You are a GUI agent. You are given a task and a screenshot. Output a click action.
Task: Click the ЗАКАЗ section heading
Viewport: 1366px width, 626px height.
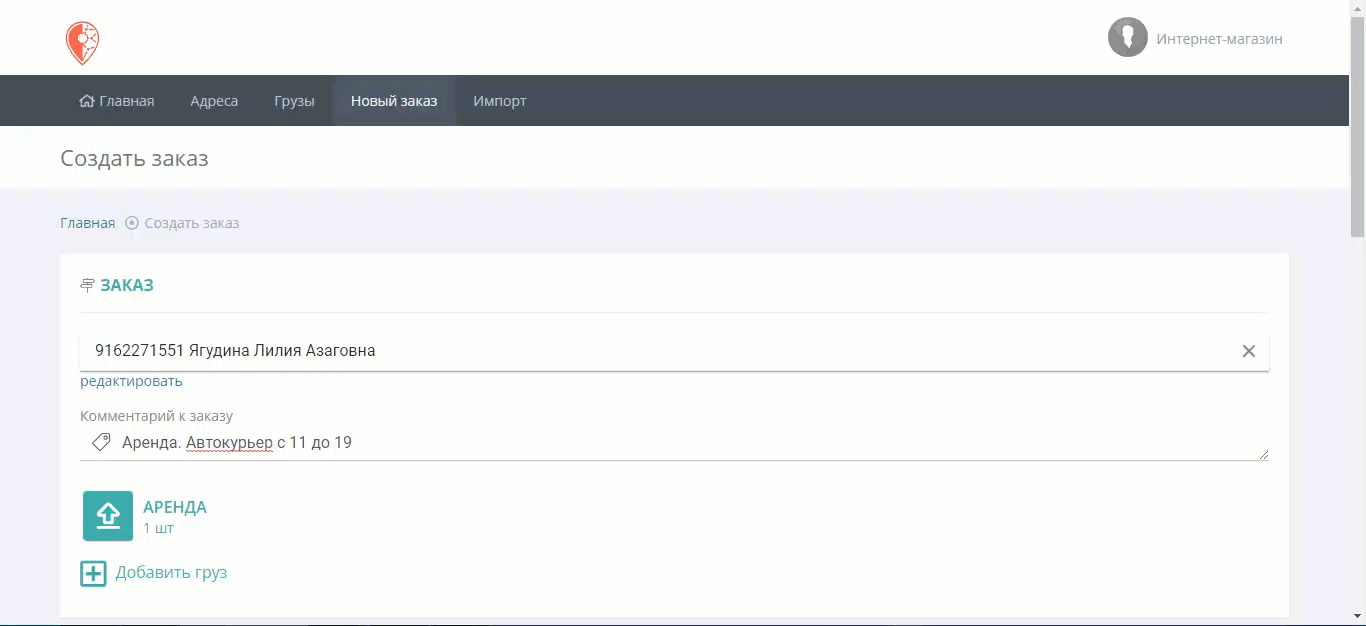[127, 285]
